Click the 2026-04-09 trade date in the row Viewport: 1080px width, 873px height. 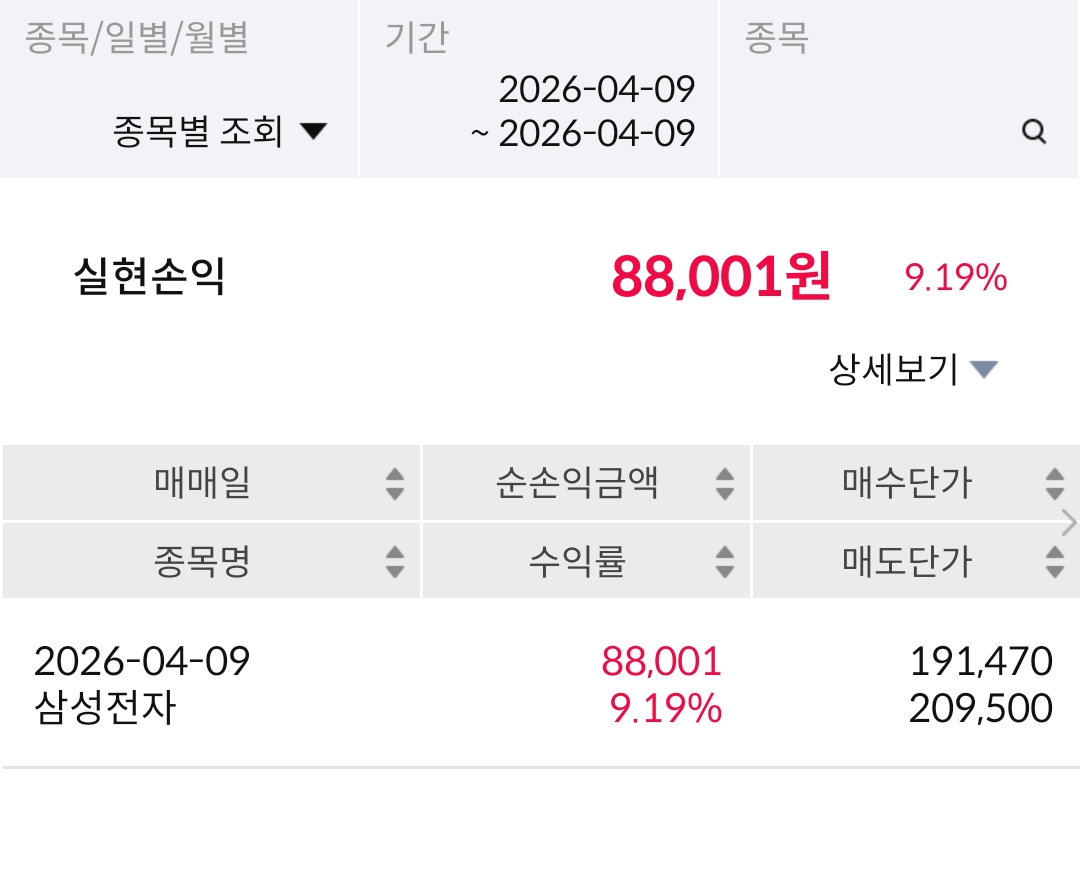point(142,661)
